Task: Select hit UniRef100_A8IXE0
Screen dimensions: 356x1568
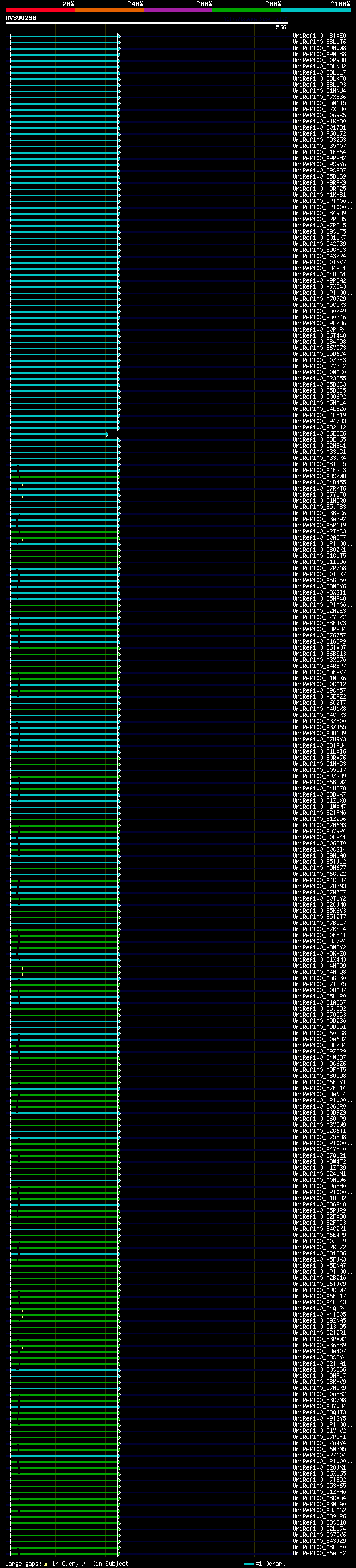Action: pyautogui.click(x=319, y=36)
